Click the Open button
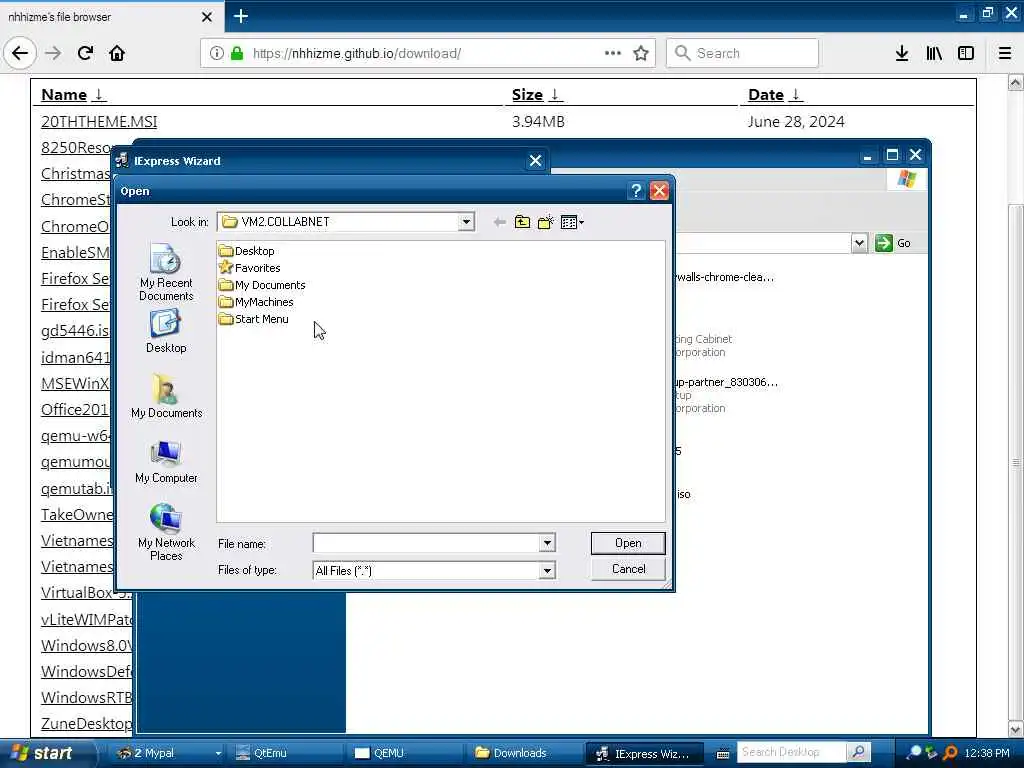Image resolution: width=1024 pixels, height=768 pixels. pyautogui.click(x=628, y=543)
